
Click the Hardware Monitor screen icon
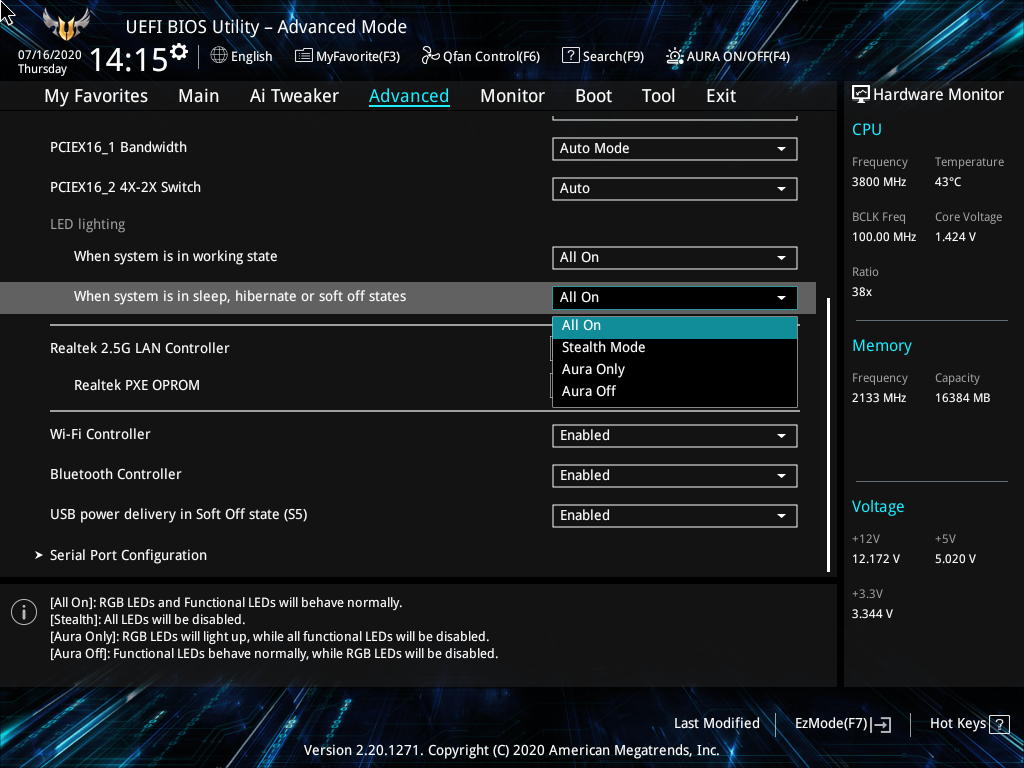[861, 94]
